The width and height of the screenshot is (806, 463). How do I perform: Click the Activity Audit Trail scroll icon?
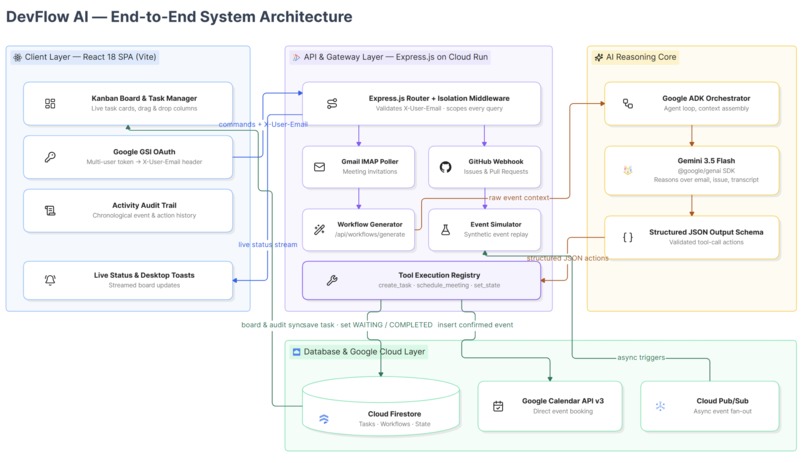pyautogui.click(x=50, y=211)
